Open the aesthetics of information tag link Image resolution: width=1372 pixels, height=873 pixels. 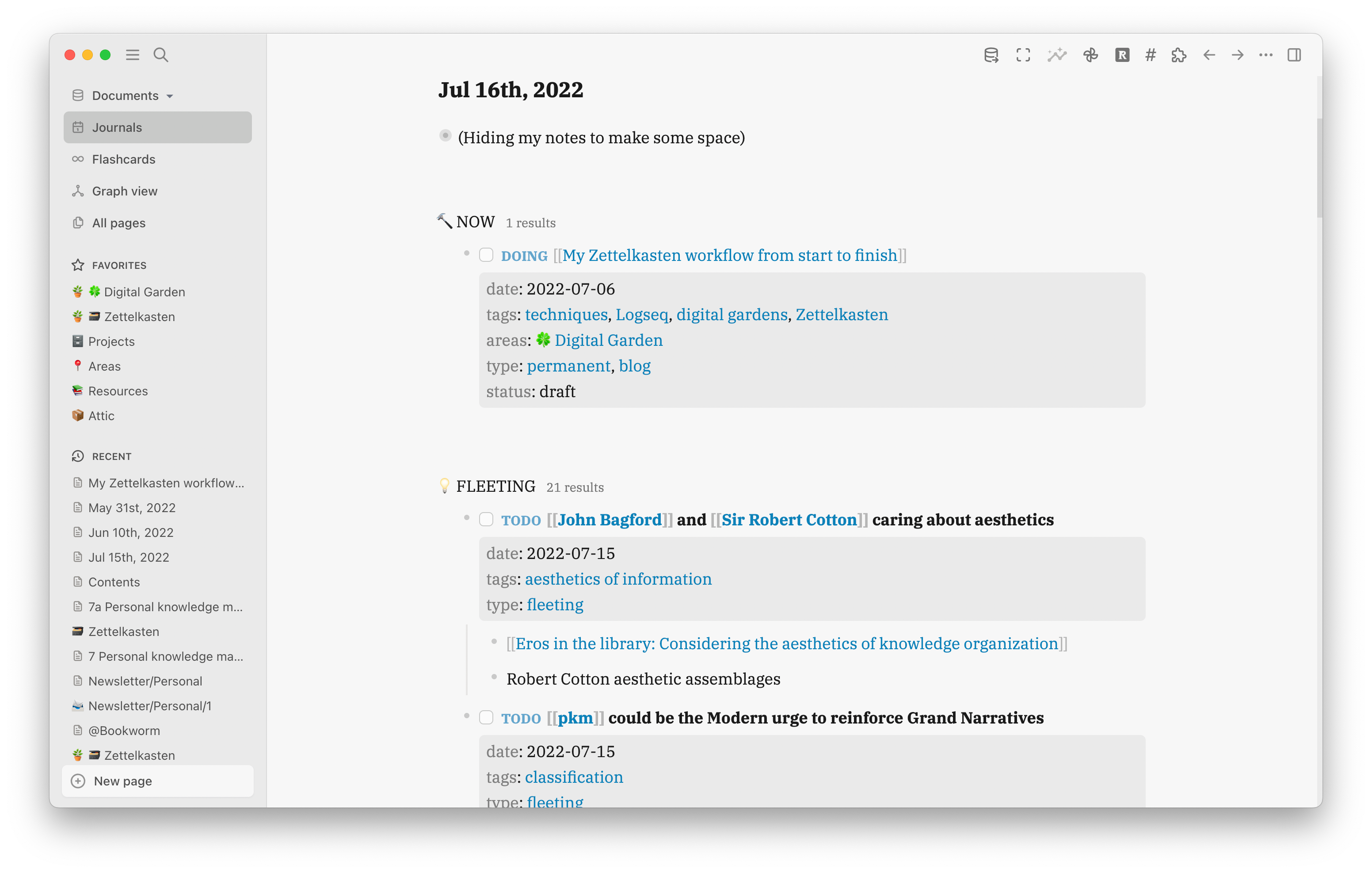[618, 579]
